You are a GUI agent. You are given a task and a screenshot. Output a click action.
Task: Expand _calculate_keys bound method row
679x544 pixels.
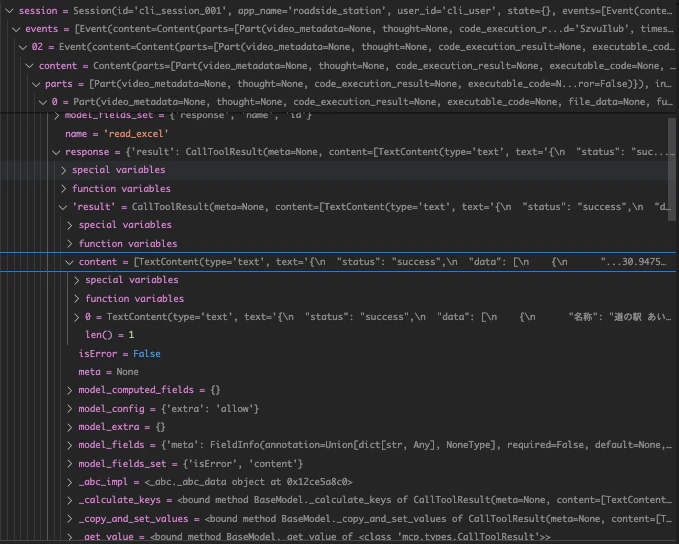click(x=70, y=500)
